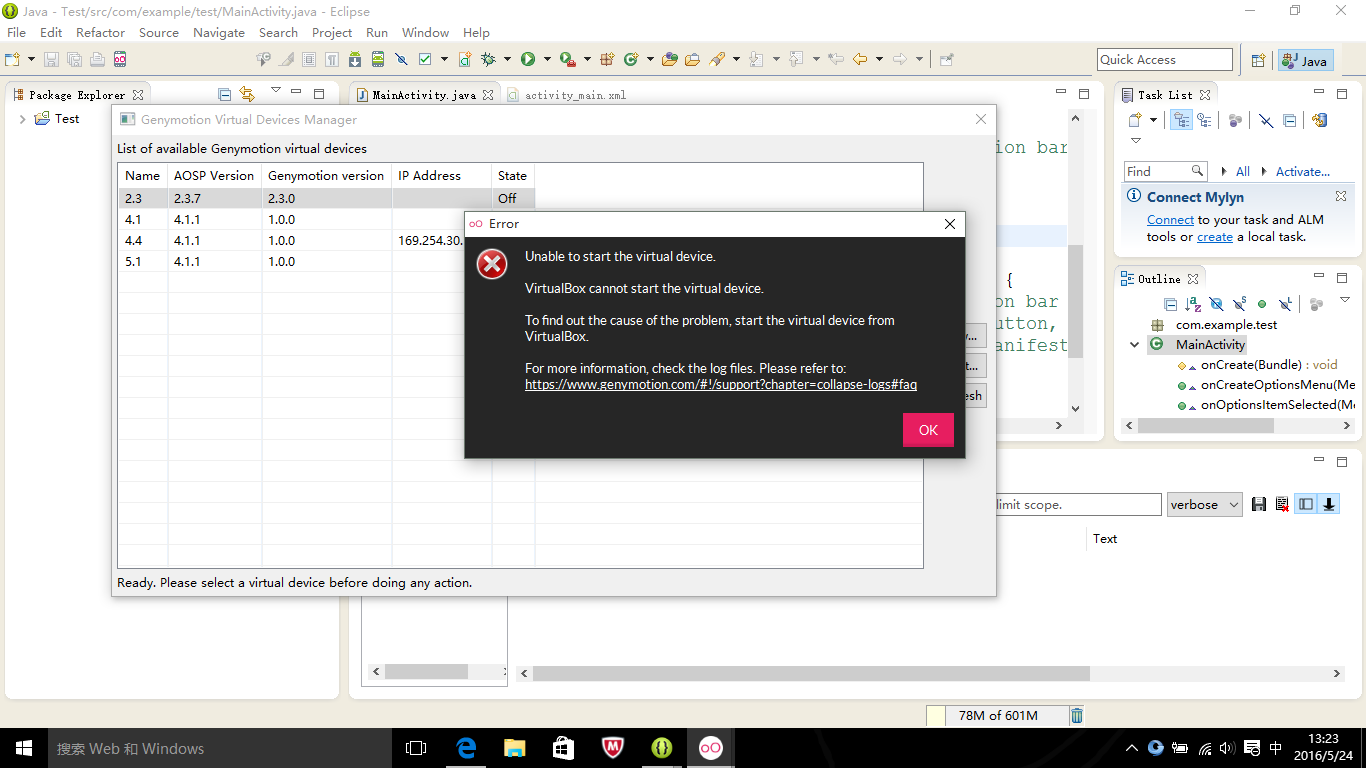The height and width of the screenshot is (768, 1366).
Task: Switch to the Java perspective button
Action: click(1304, 60)
